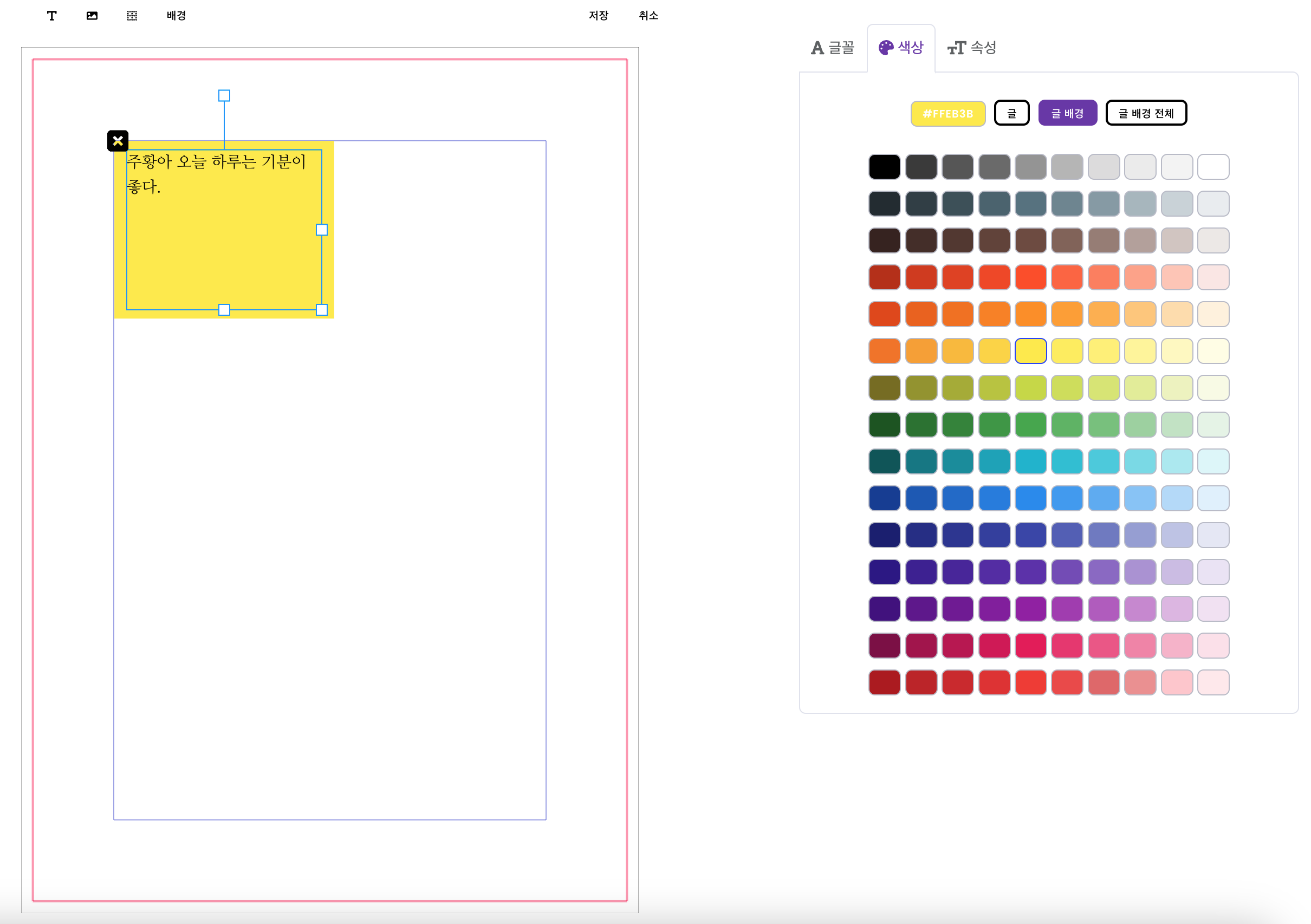Click the 저장 save button

click(599, 15)
